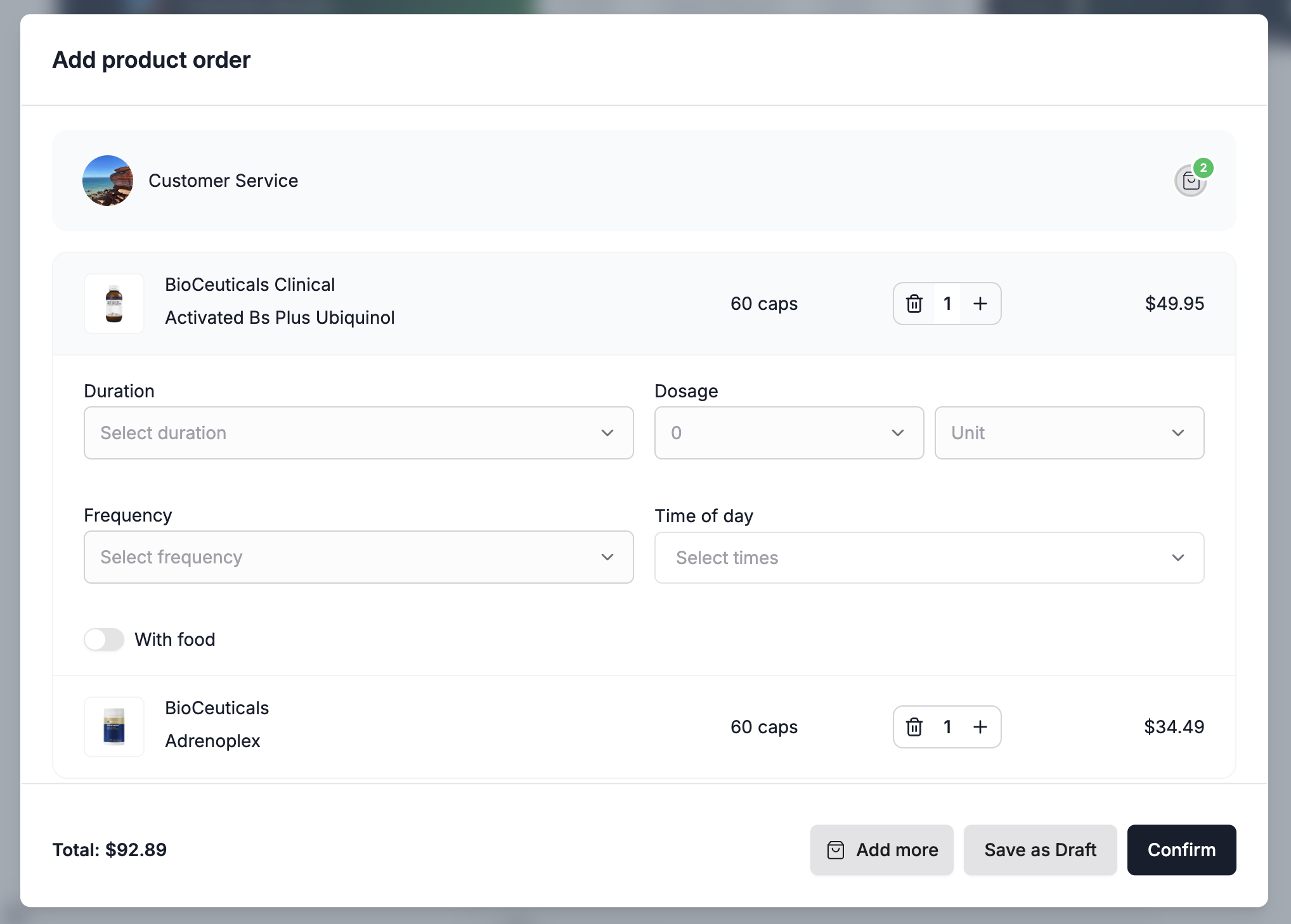Open the dosage Unit dropdown

(x=1069, y=433)
